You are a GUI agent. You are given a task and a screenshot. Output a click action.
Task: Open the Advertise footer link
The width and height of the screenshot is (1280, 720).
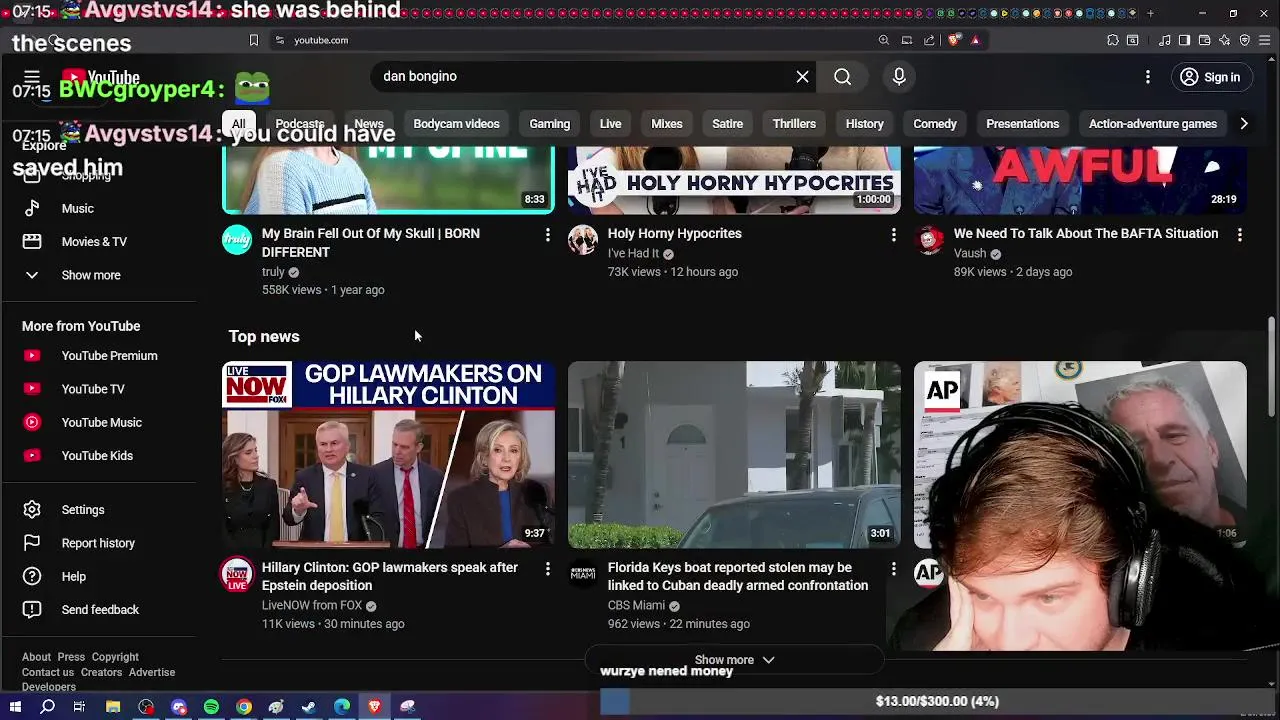[x=152, y=672]
